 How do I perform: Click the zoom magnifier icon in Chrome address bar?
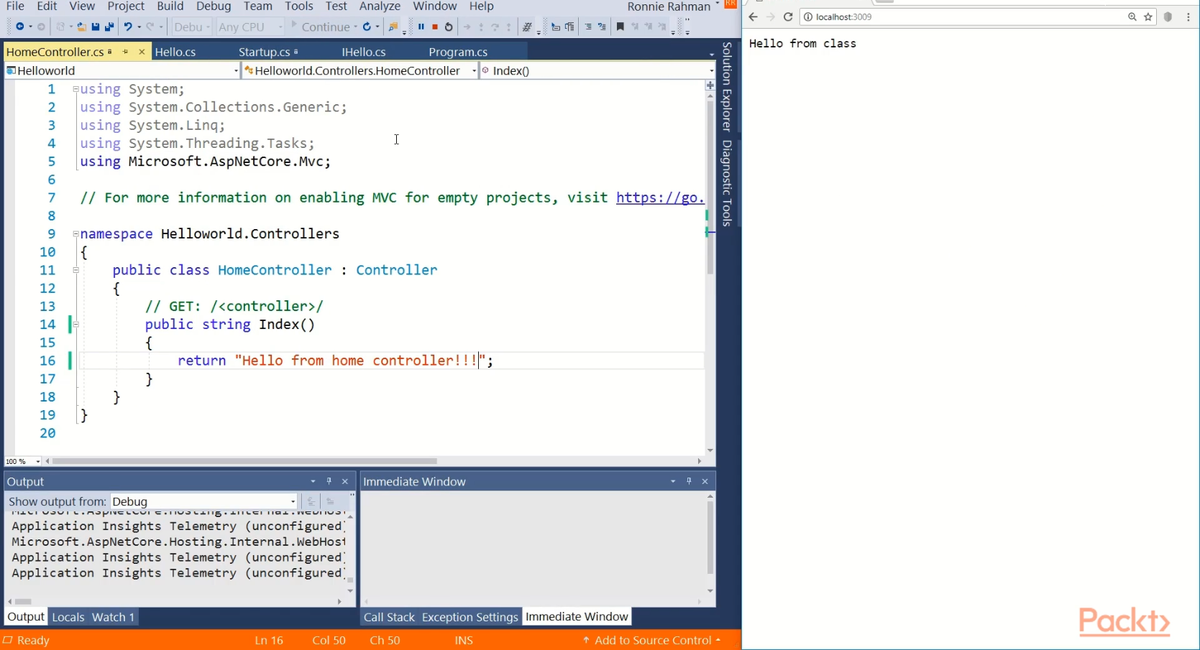pos(1132,17)
